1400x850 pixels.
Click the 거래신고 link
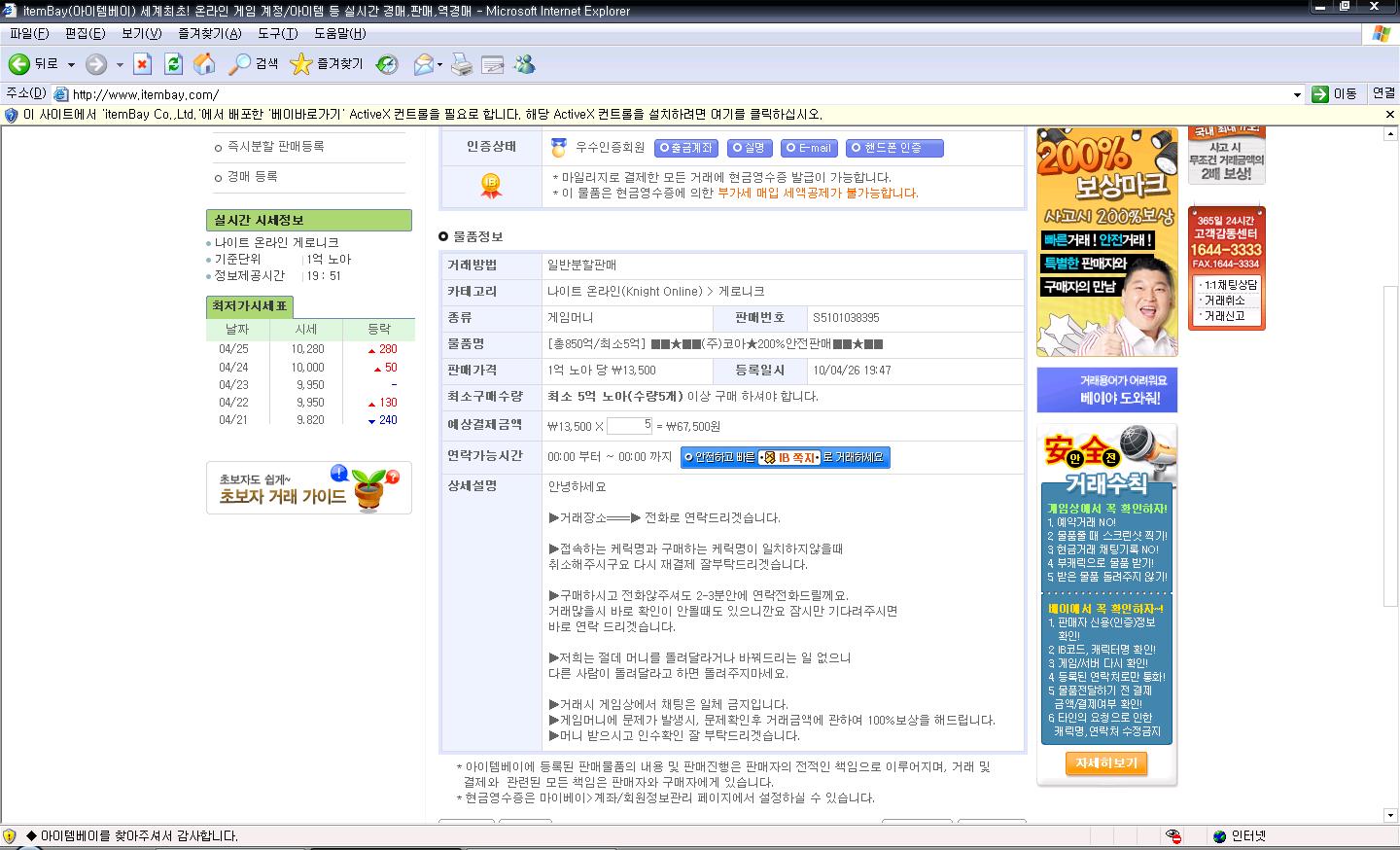(1224, 316)
